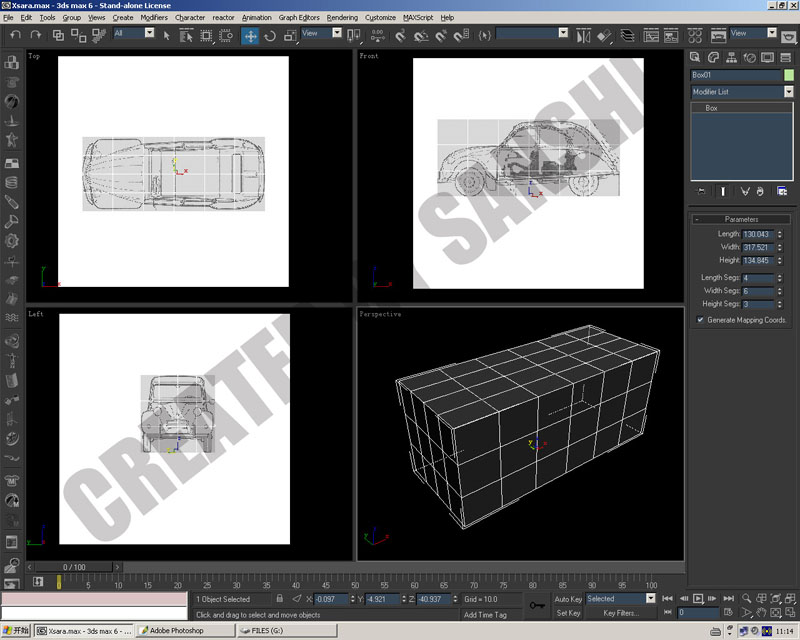Open the Hierarchy command panel
Viewport: 800px width, 640px height.
point(731,57)
